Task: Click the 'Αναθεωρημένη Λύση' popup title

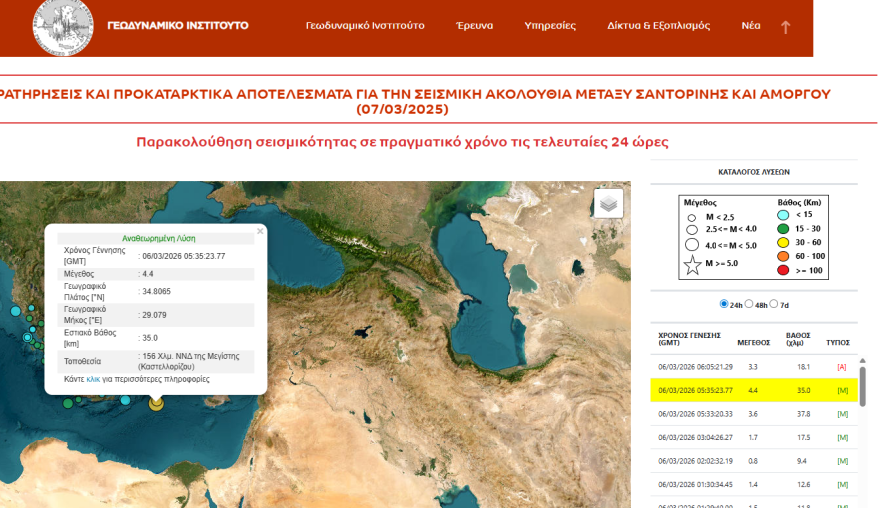Action: [159, 239]
